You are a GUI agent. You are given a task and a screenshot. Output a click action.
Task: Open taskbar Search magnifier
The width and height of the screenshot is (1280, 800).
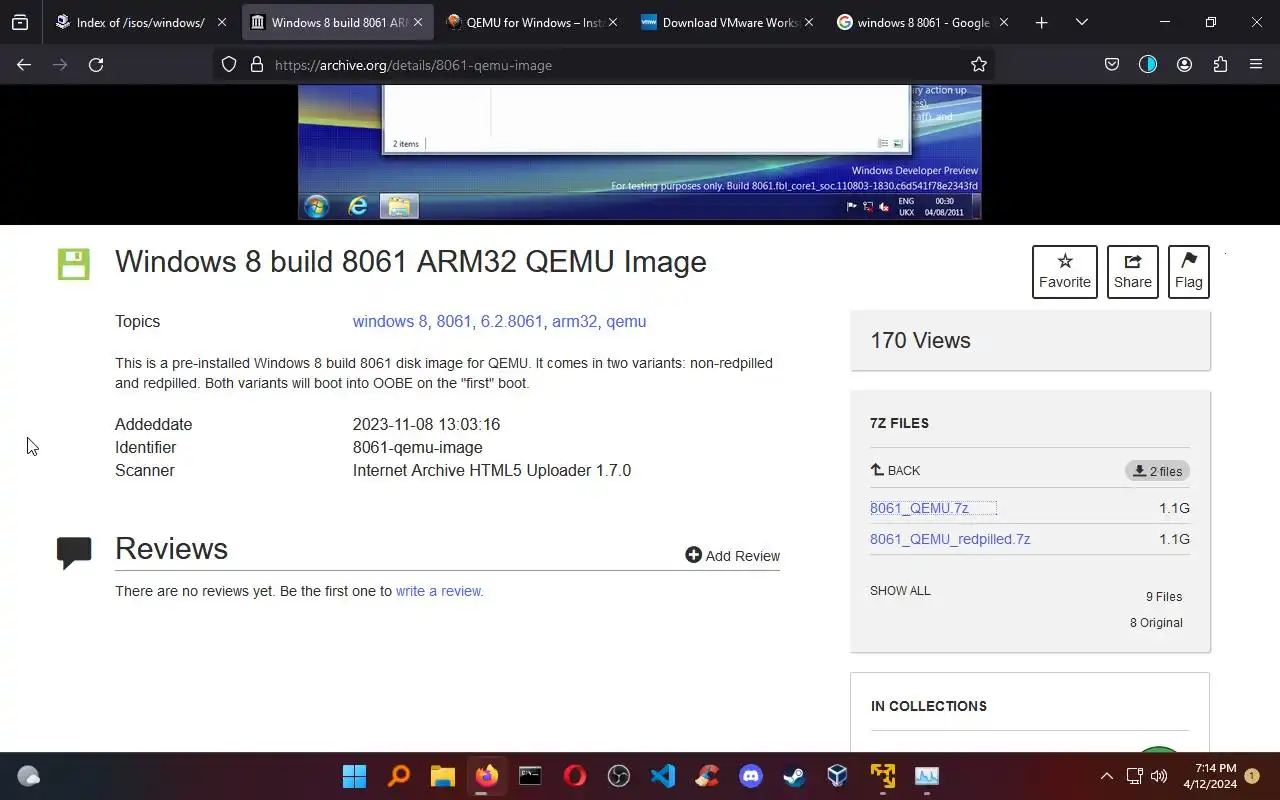pos(398,776)
